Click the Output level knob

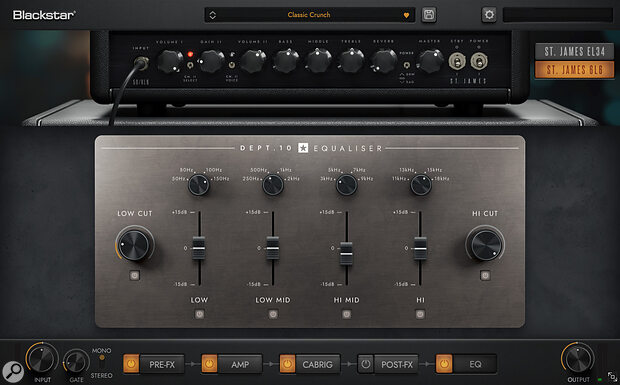pos(577,359)
